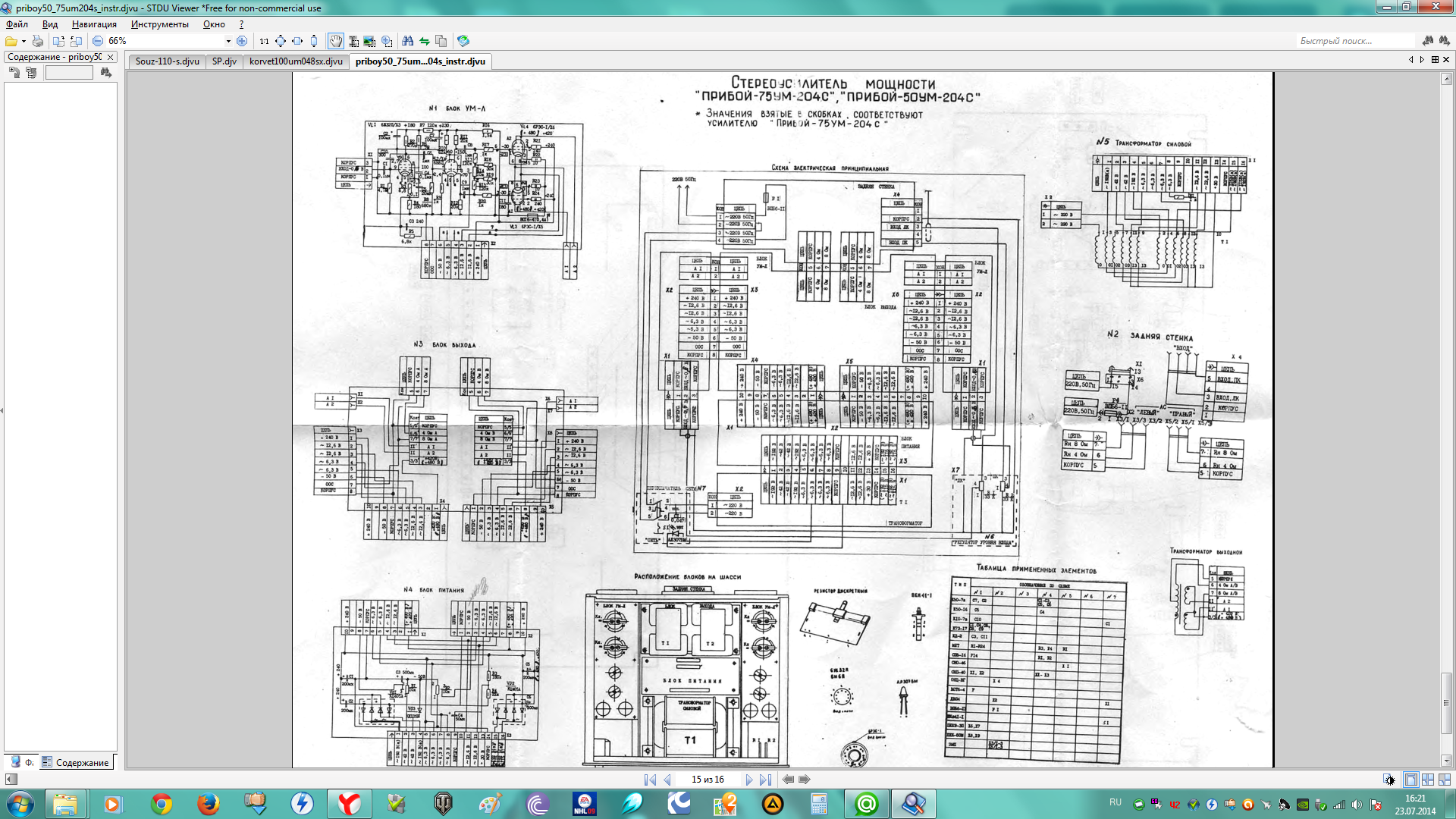Select the Ф. bookmarks bottom panel tab
The width and height of the screenshot is (1456, 819).
click(x=22, y=762)
